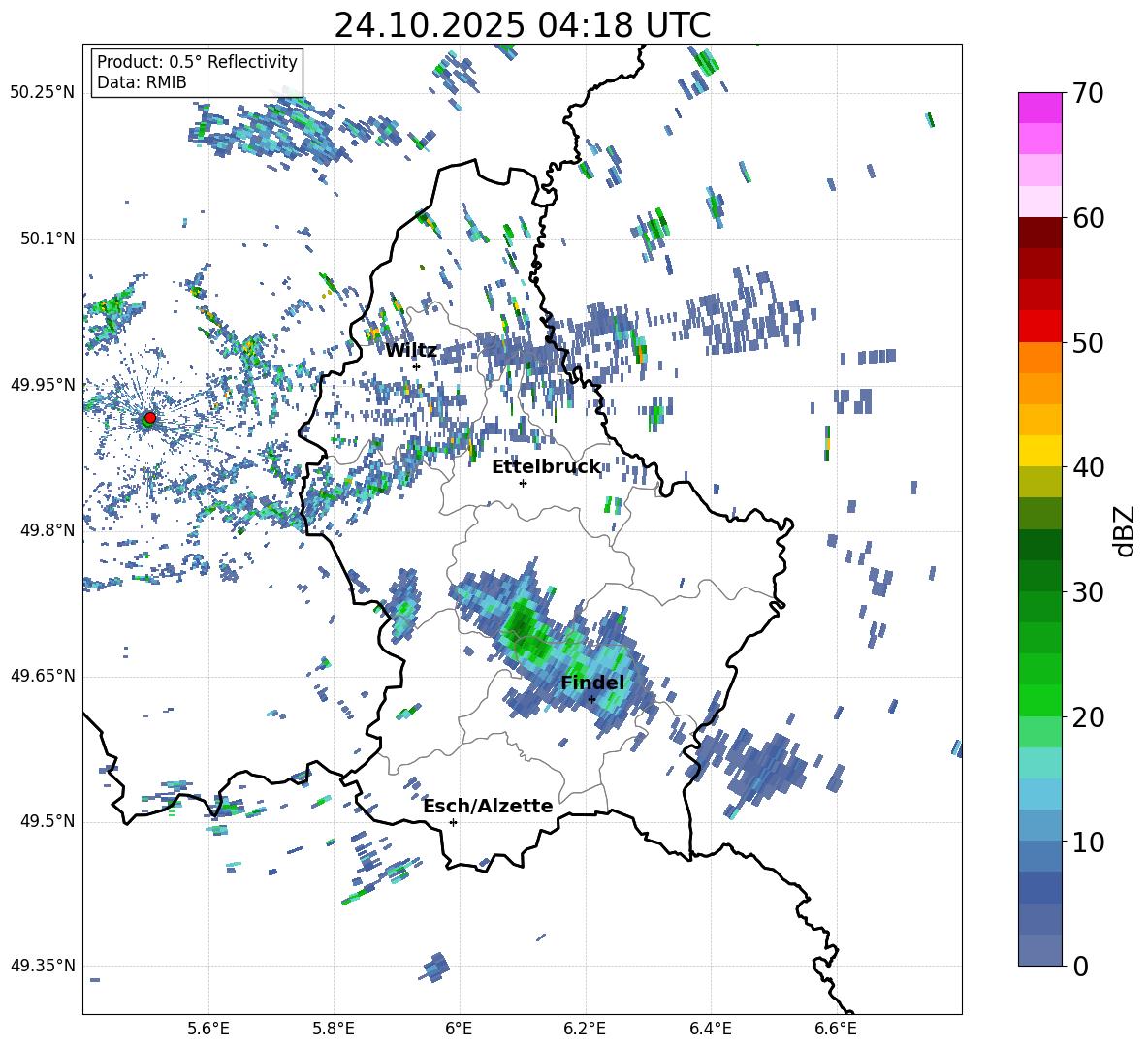Click the 5.6°E longitude label
Screen dimensions: 1148x1048
click(208, 1029)
